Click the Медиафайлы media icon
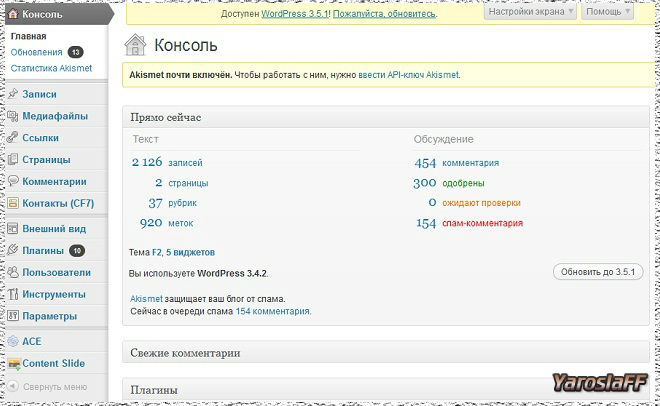Viewport: 660px width, 406px height. 14,116
